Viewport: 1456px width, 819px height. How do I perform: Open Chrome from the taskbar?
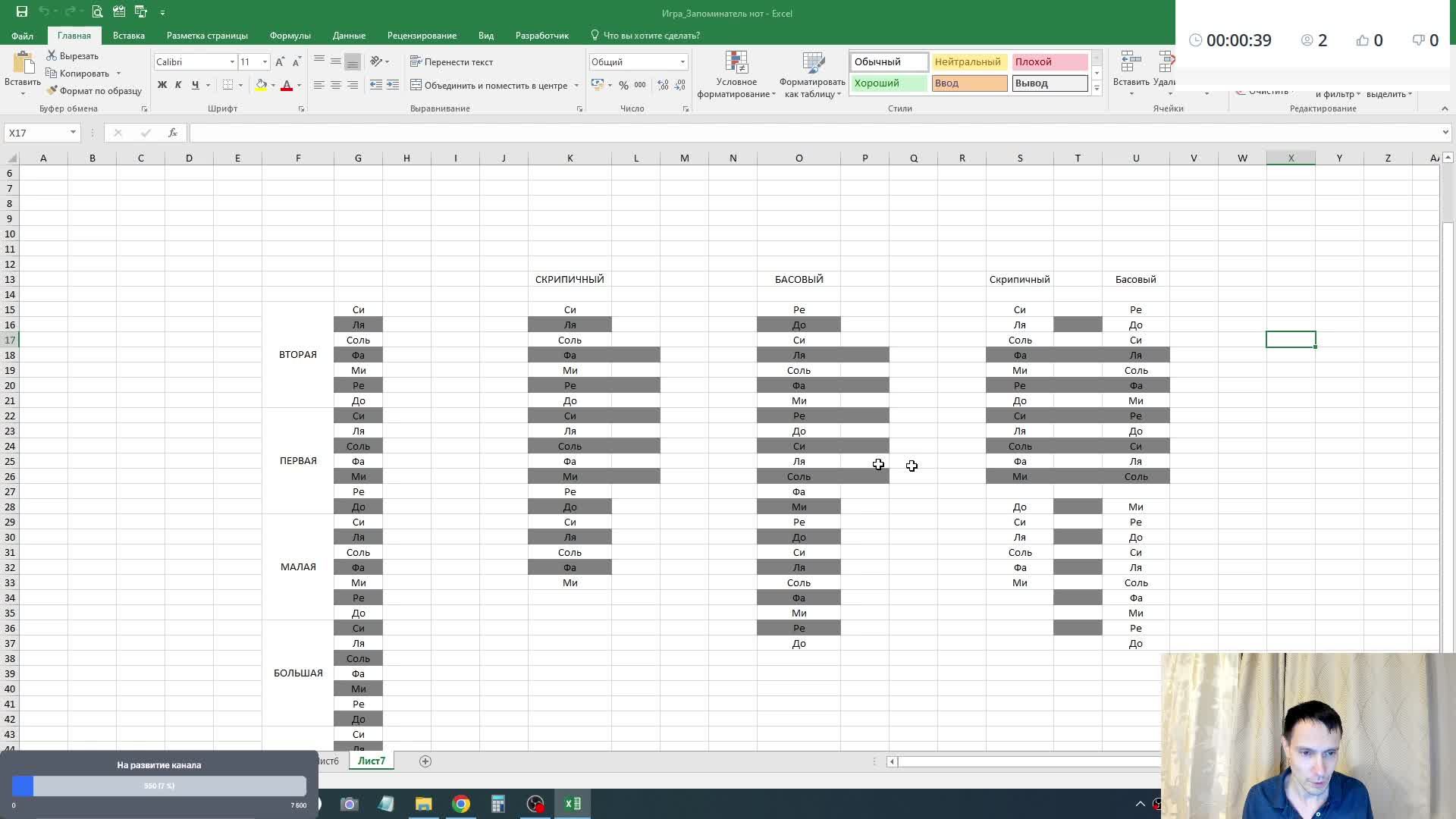pyautogui.click(x=461, y=804)
